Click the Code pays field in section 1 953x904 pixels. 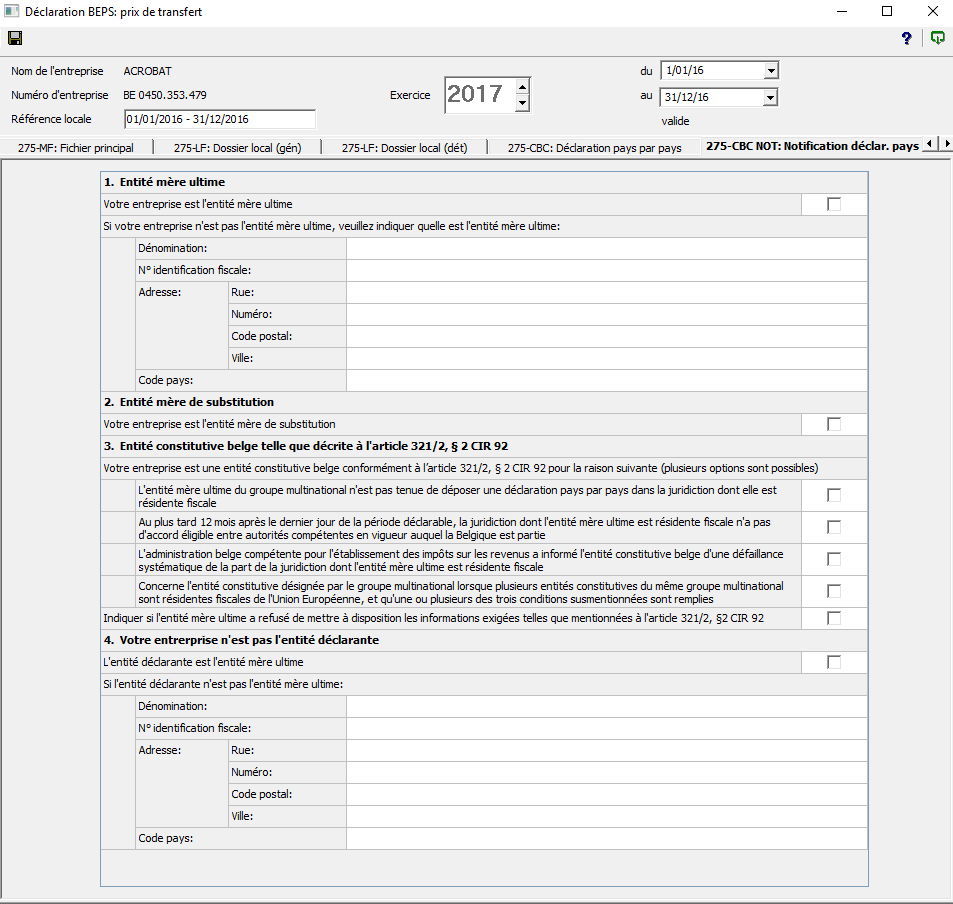607,381
